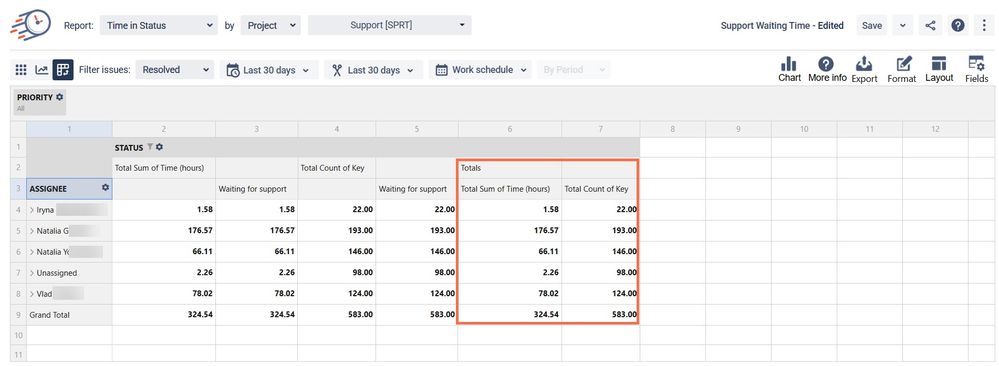
Task: Click the Save button
Action: click(872, 26)
